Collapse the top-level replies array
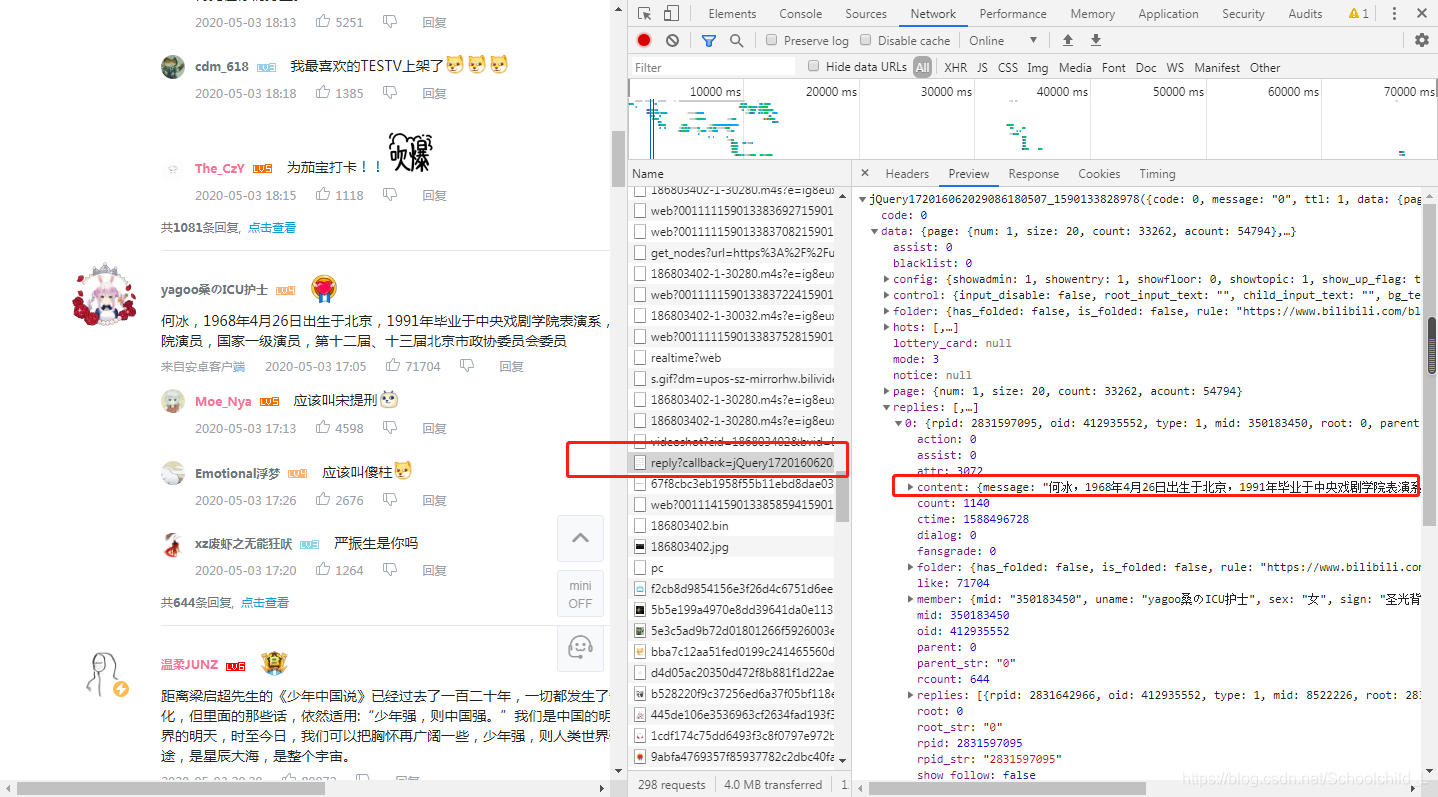Screen dimensions: 1438x797 pyautogui.click(x=887, y=407)
